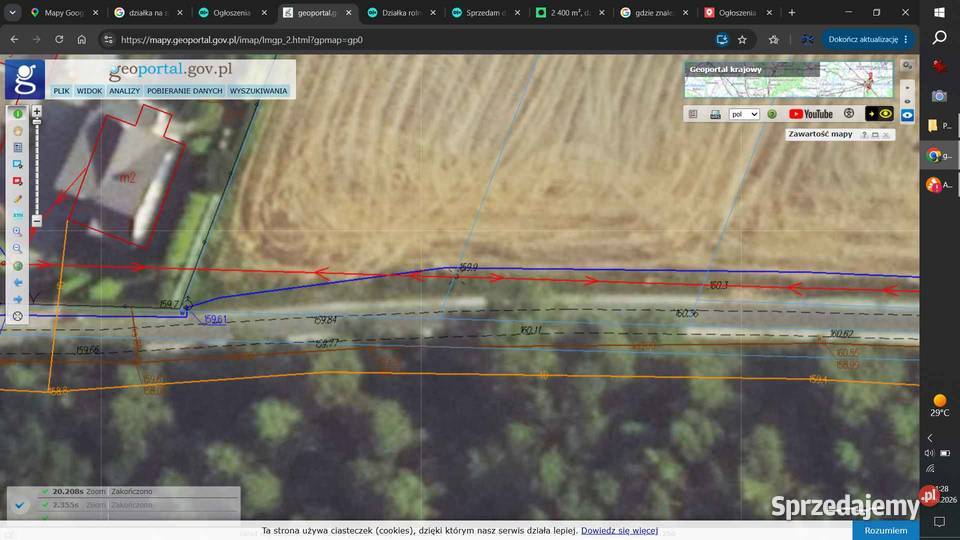Screen dimensions: 960x540
Task: Click the compass circle tool at toolbar bottom
Action: 18,317
